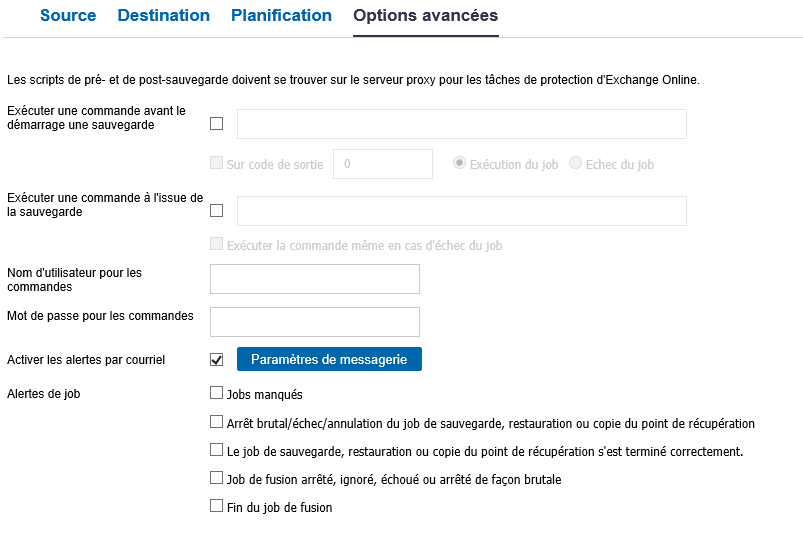Open Paramètres de messagerie
Screen dimensions: 803x537
tap(329, 359)
